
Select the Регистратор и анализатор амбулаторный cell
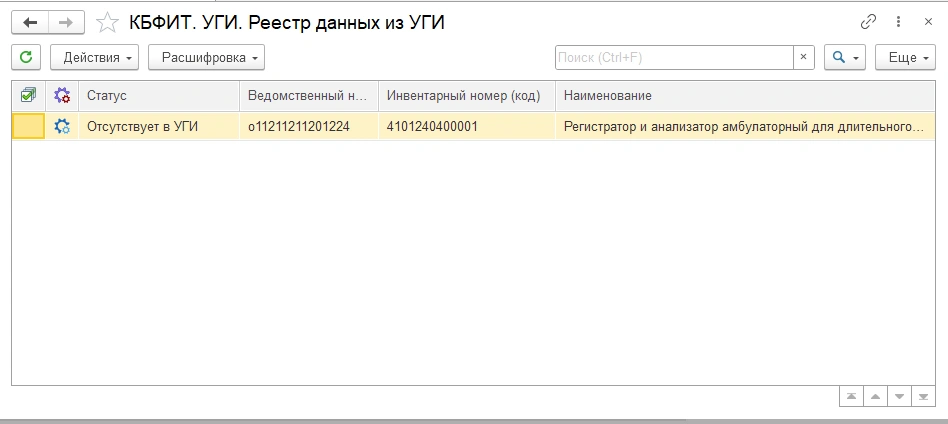pyautogui.click(x=745, y=126)
